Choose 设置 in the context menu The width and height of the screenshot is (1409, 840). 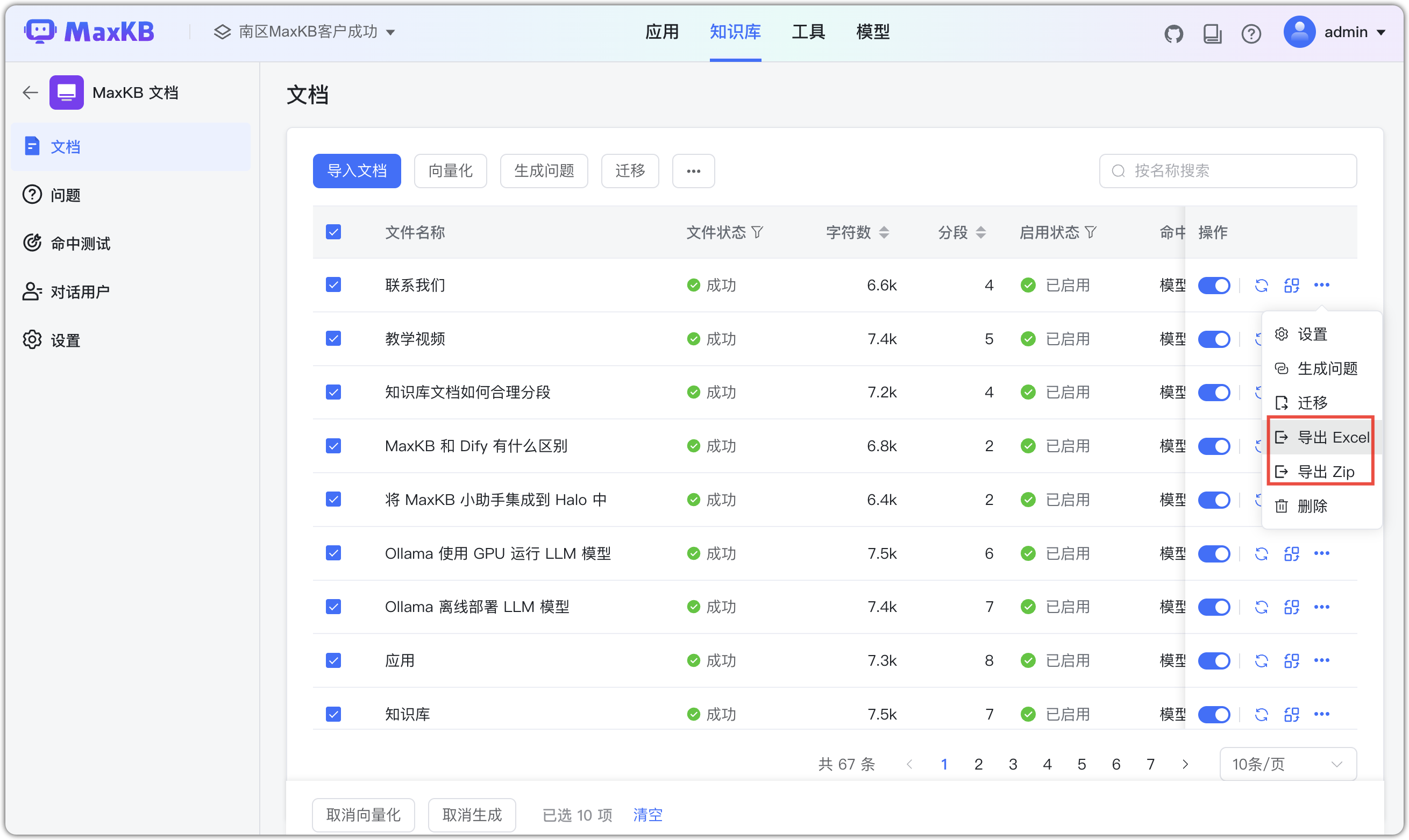(1321, 334)
